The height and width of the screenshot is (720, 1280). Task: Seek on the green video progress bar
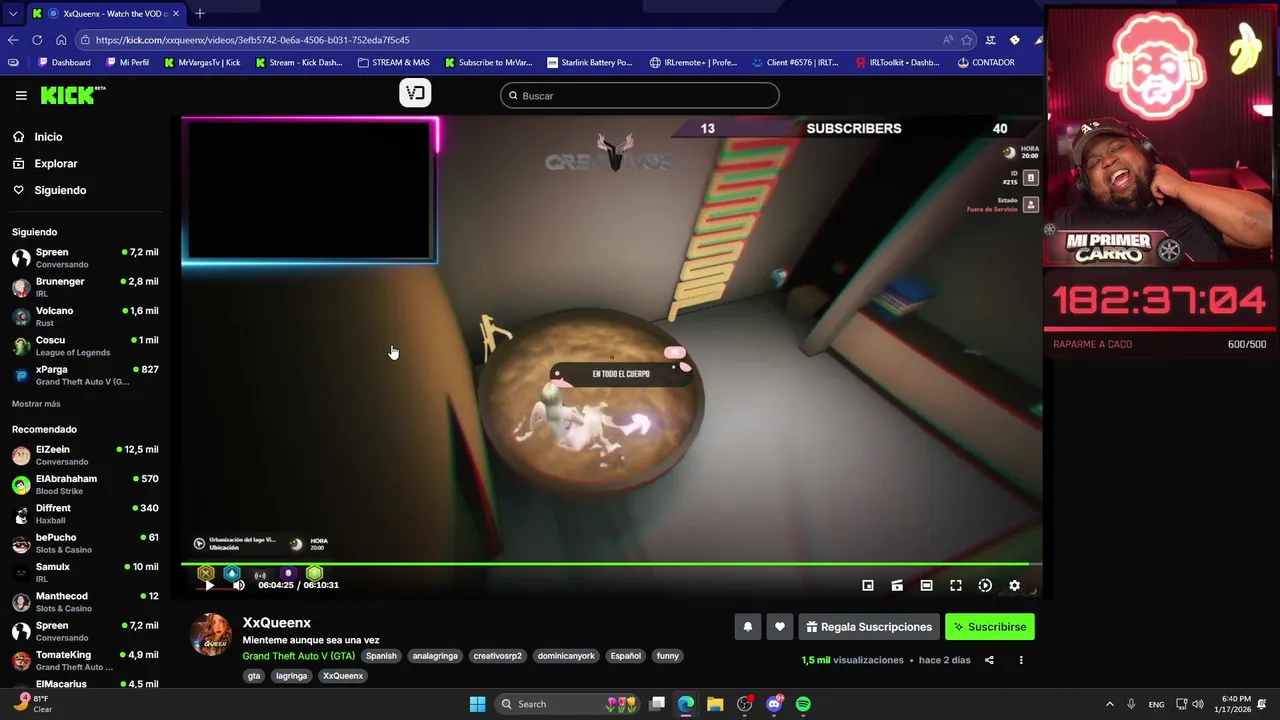coord(611,564)
